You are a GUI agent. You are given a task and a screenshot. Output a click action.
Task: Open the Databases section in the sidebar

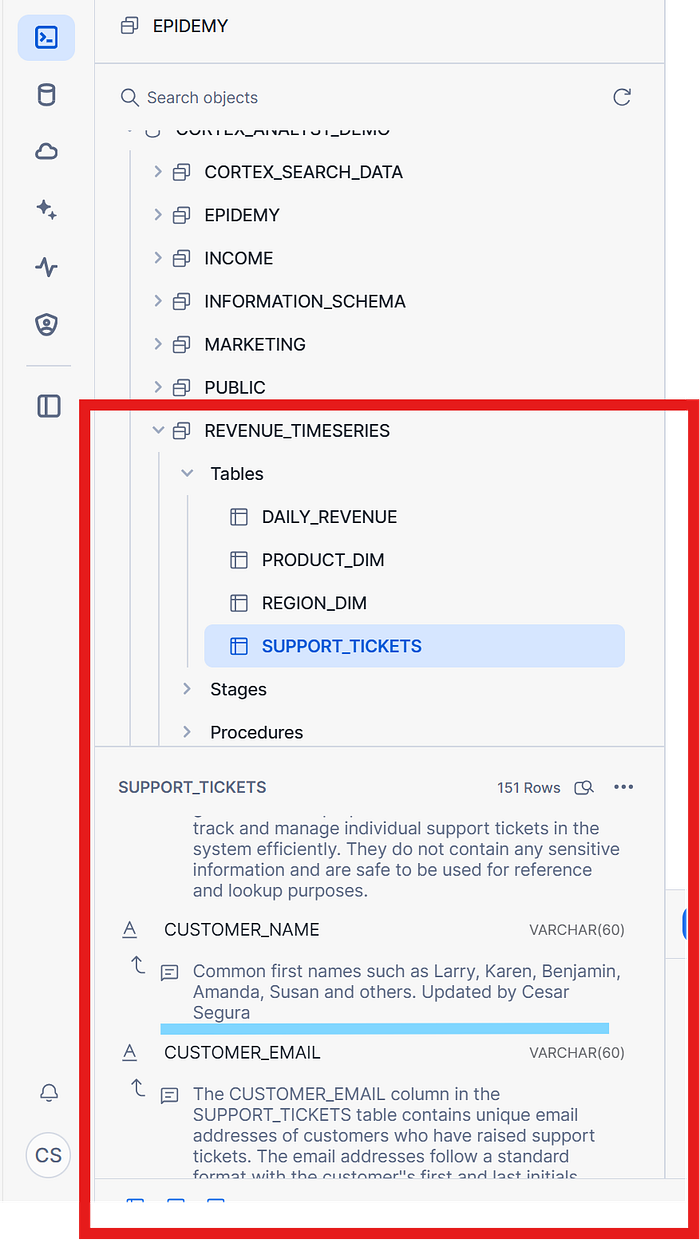tap(46, 94)
